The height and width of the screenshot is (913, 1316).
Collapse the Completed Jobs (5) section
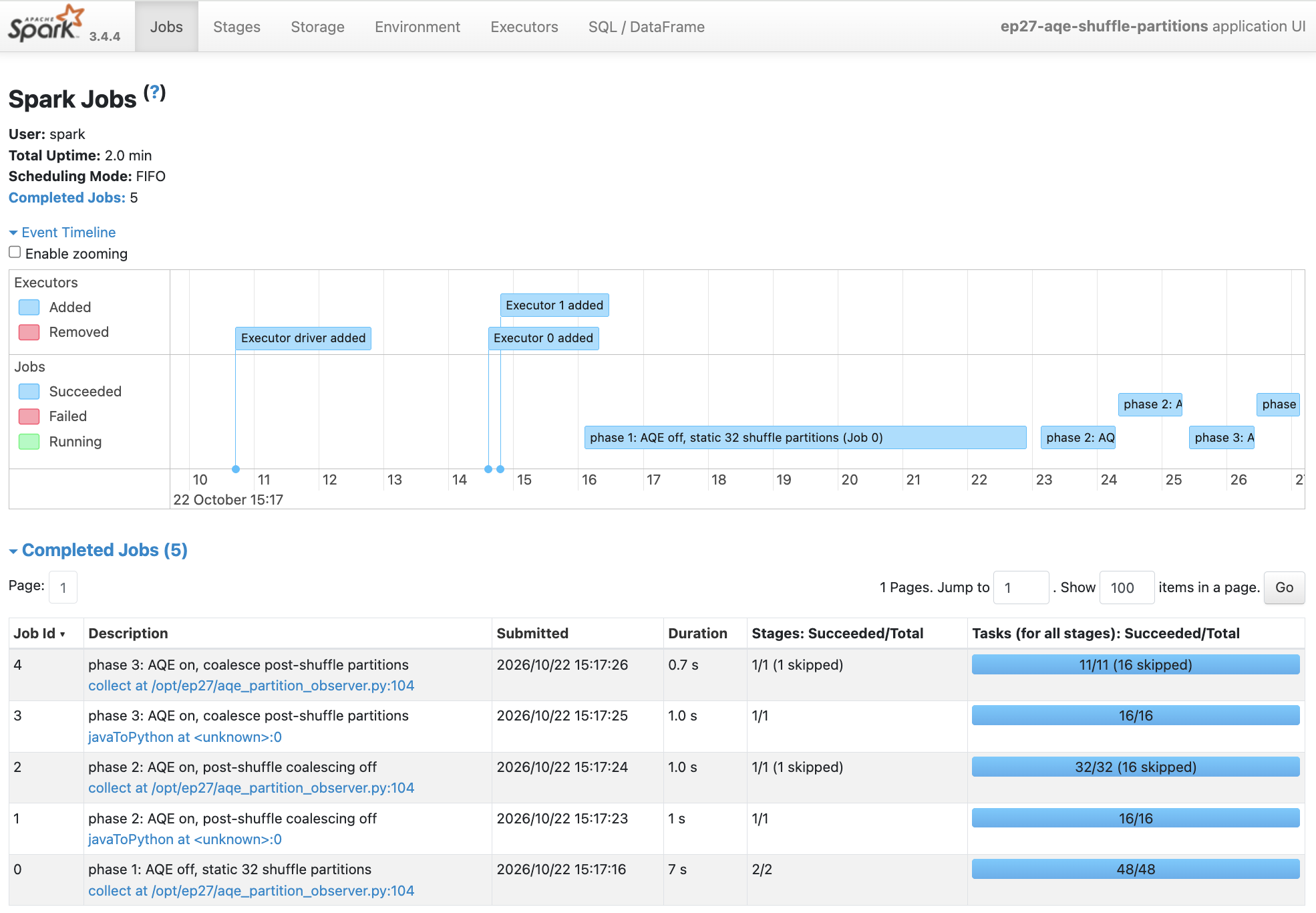coord(98,550)
